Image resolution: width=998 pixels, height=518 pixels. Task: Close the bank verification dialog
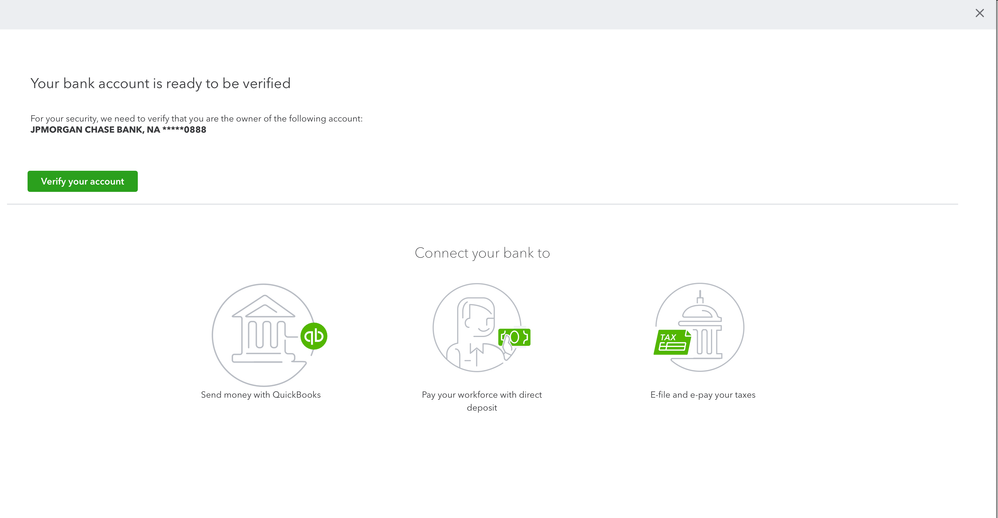(x=980, y=14)
